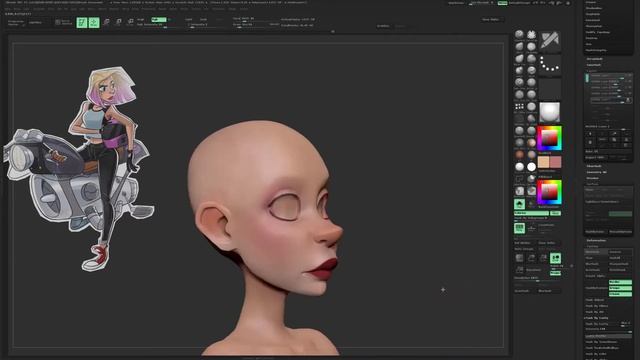Open the dotted arc stroke type icon

[x=550, y=65]
